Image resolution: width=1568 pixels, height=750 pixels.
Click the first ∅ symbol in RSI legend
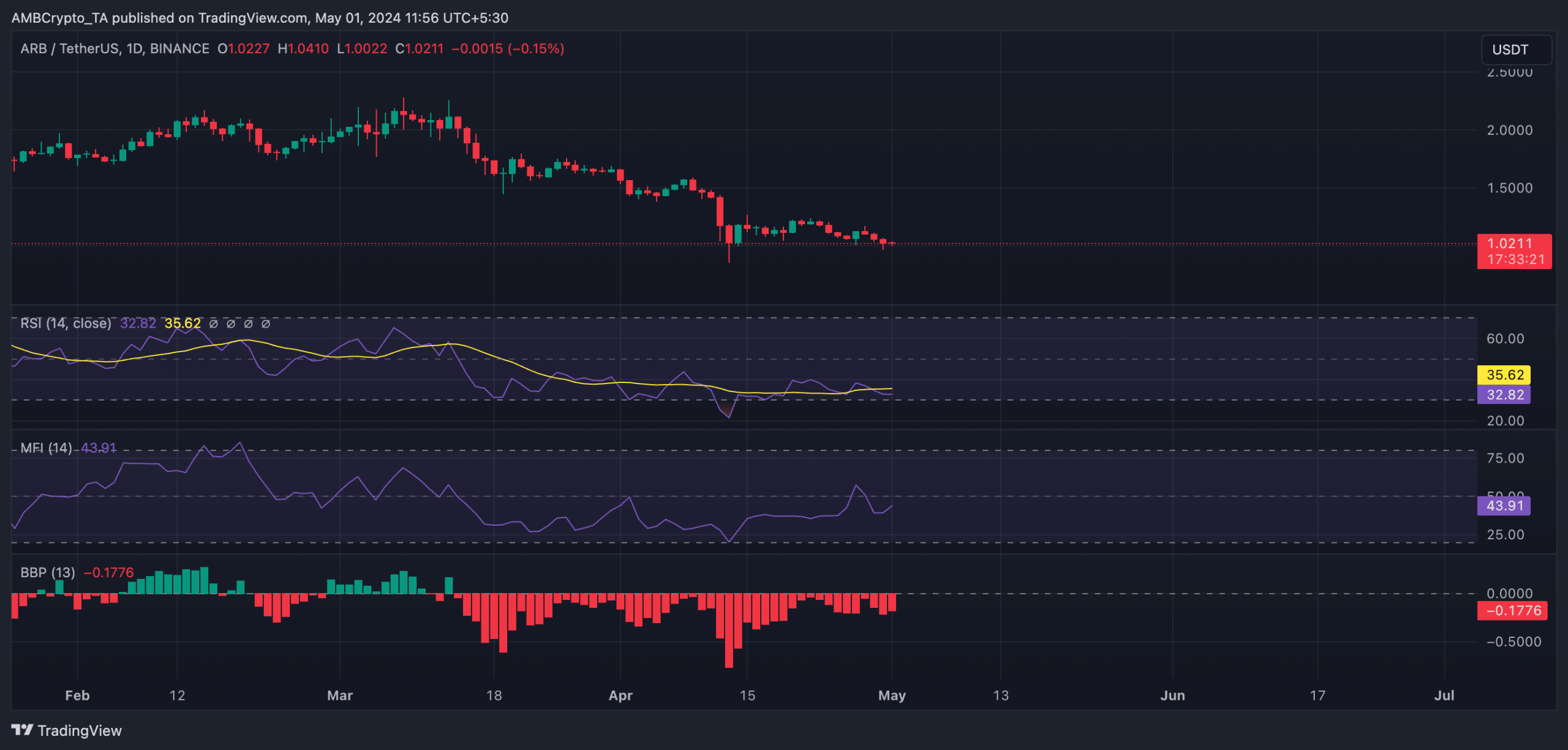click(213, 324)
